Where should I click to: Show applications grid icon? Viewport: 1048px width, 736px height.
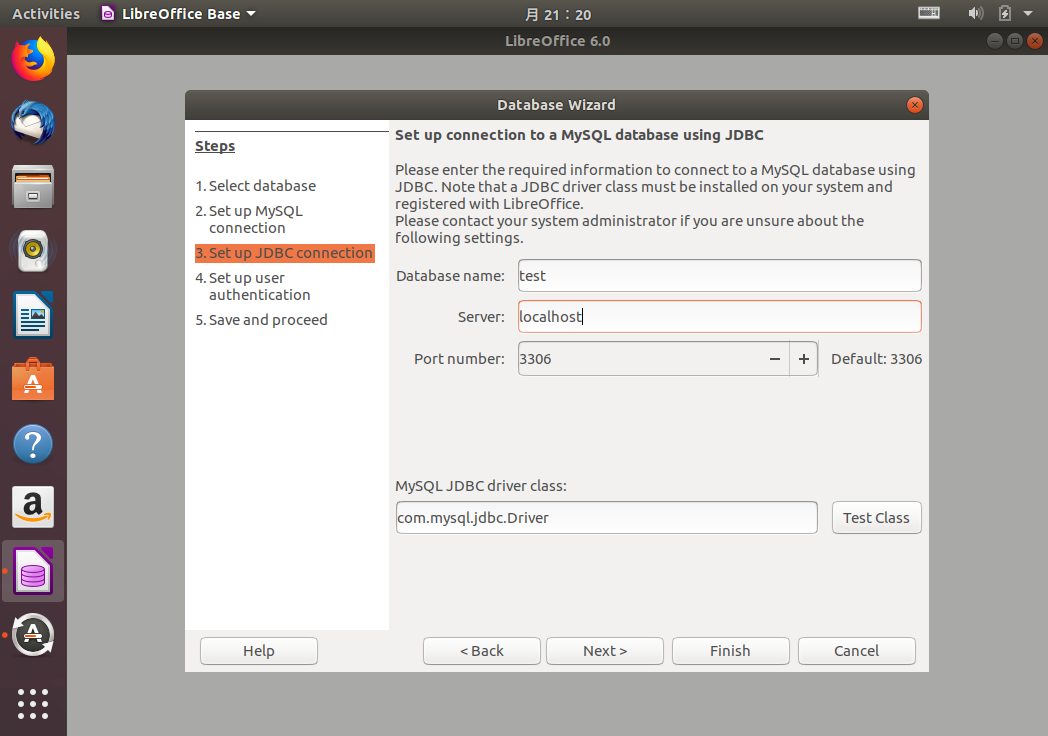pyautogui.click(x=33, y=704)
